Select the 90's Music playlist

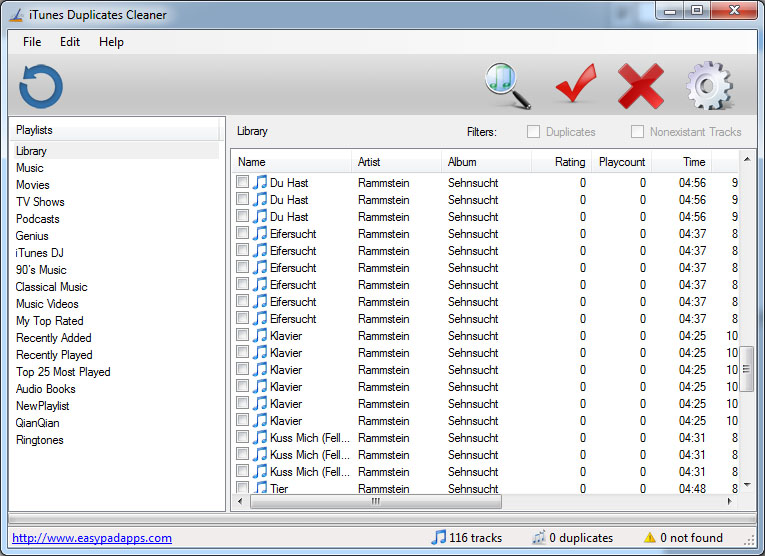click(41, 270)
